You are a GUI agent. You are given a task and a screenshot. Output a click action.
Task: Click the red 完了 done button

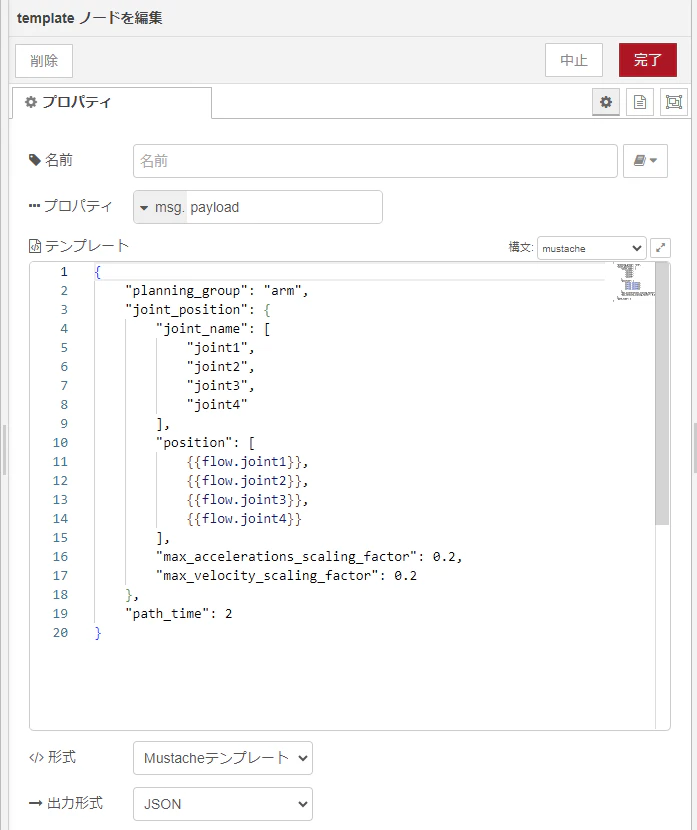[x=648, y=60]
